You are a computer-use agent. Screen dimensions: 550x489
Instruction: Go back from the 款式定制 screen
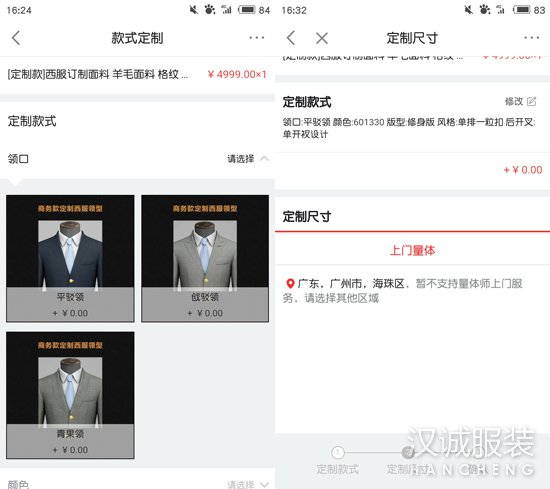pyautogui.click(x=16, y=38)
